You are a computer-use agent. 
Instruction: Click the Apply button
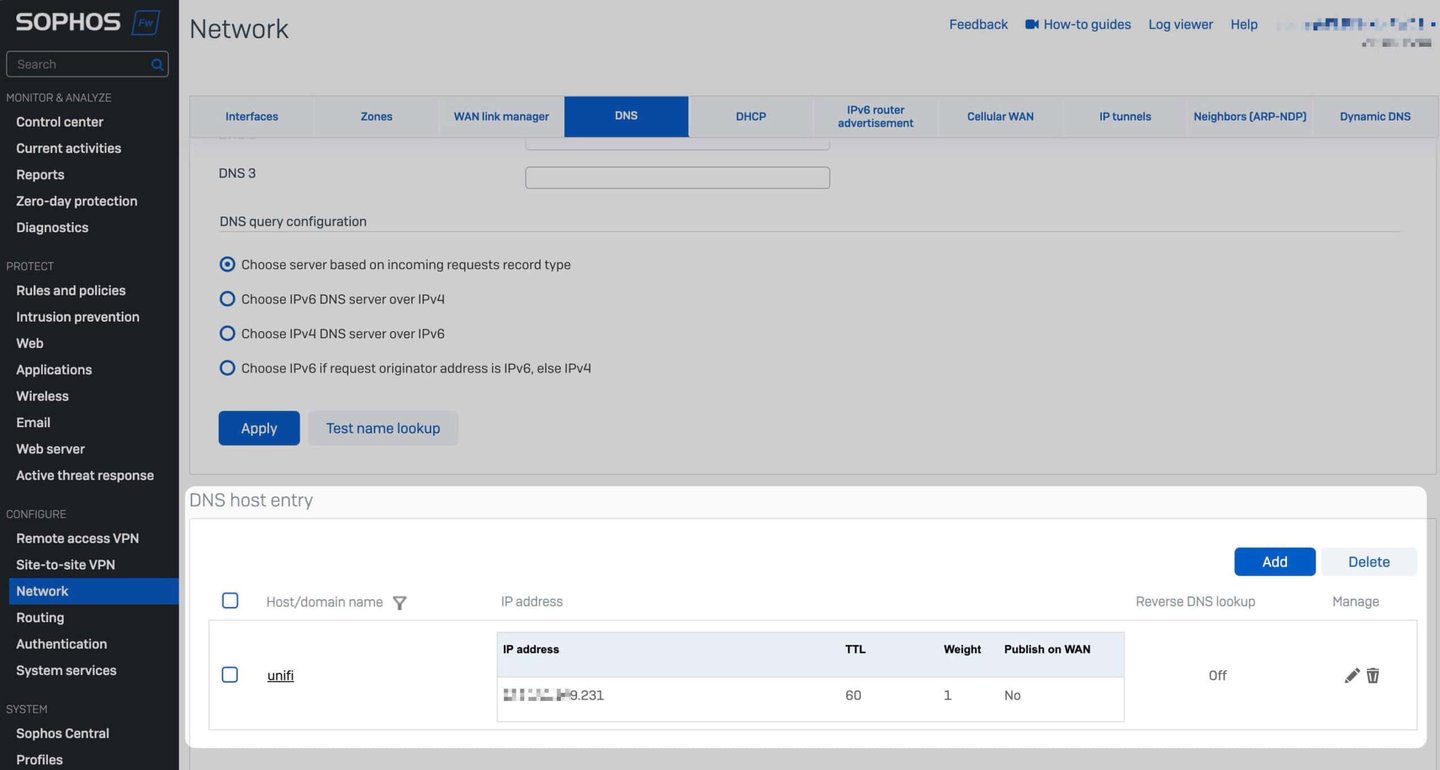point(259,428)
